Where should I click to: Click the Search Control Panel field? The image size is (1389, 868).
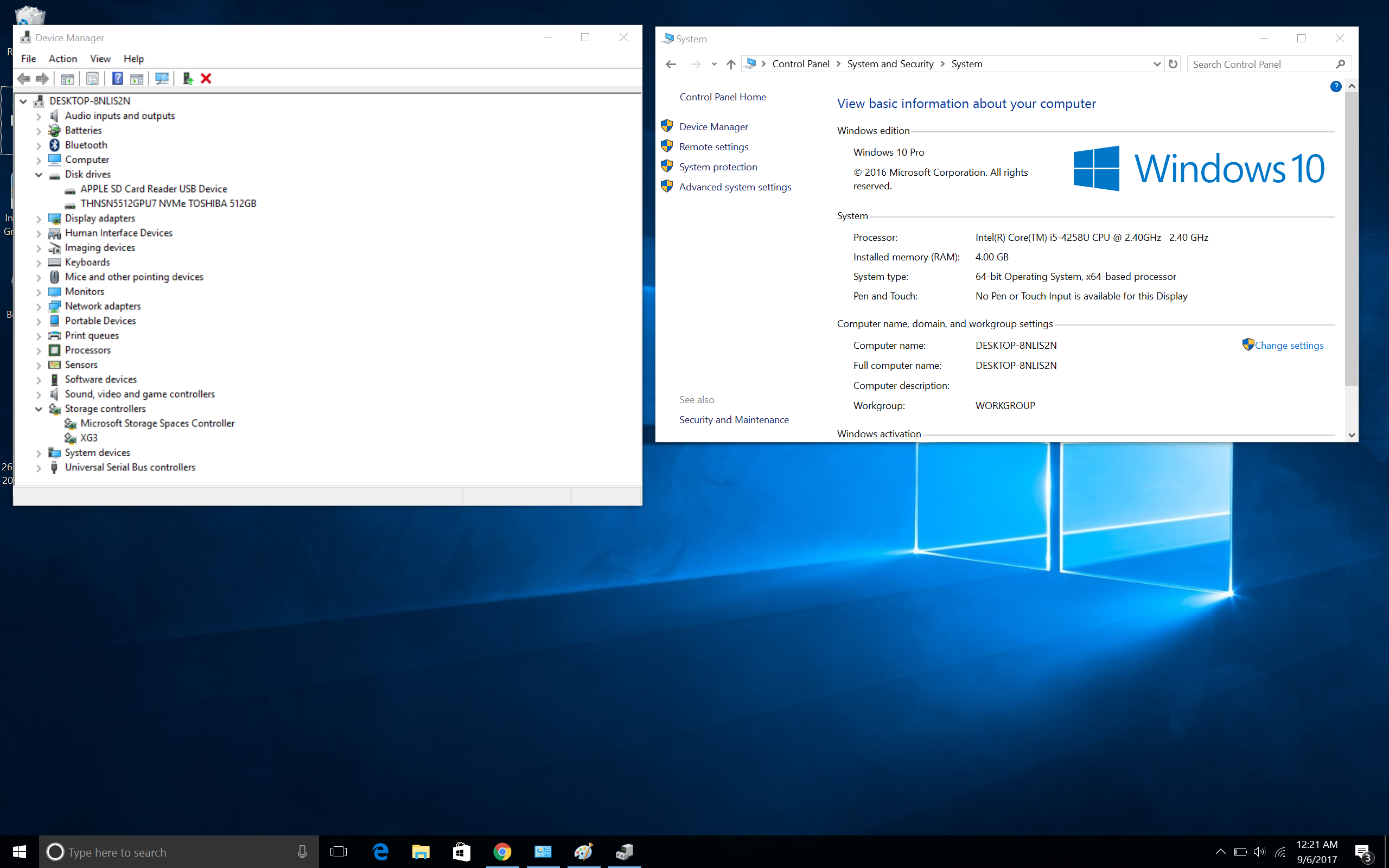[1260, 65]
